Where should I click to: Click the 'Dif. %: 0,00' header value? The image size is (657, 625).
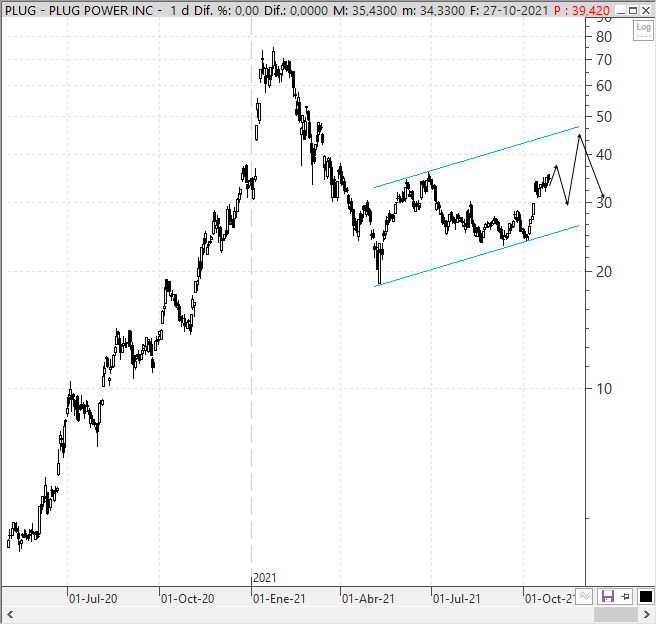[226, 10]
